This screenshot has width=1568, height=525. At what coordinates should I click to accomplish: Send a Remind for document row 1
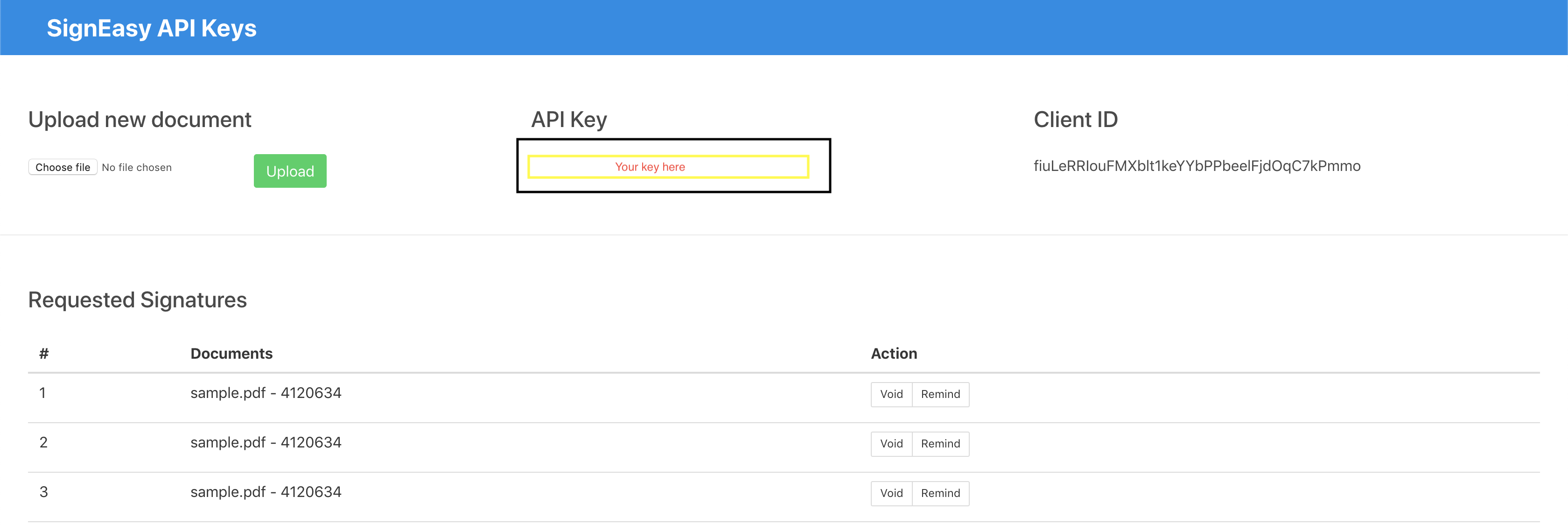click(940, 394)
